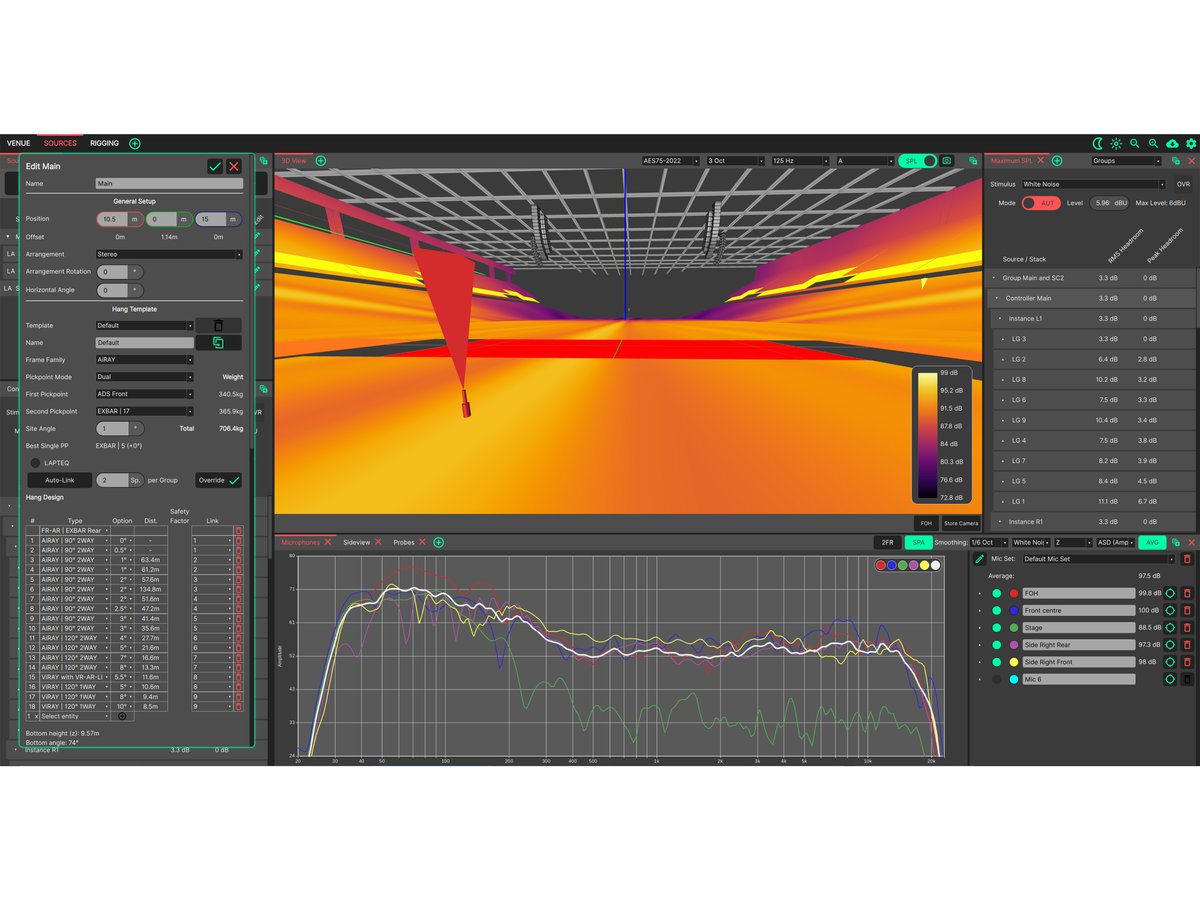
Task: Click the Store Camera button
Action: coord(961,523)
